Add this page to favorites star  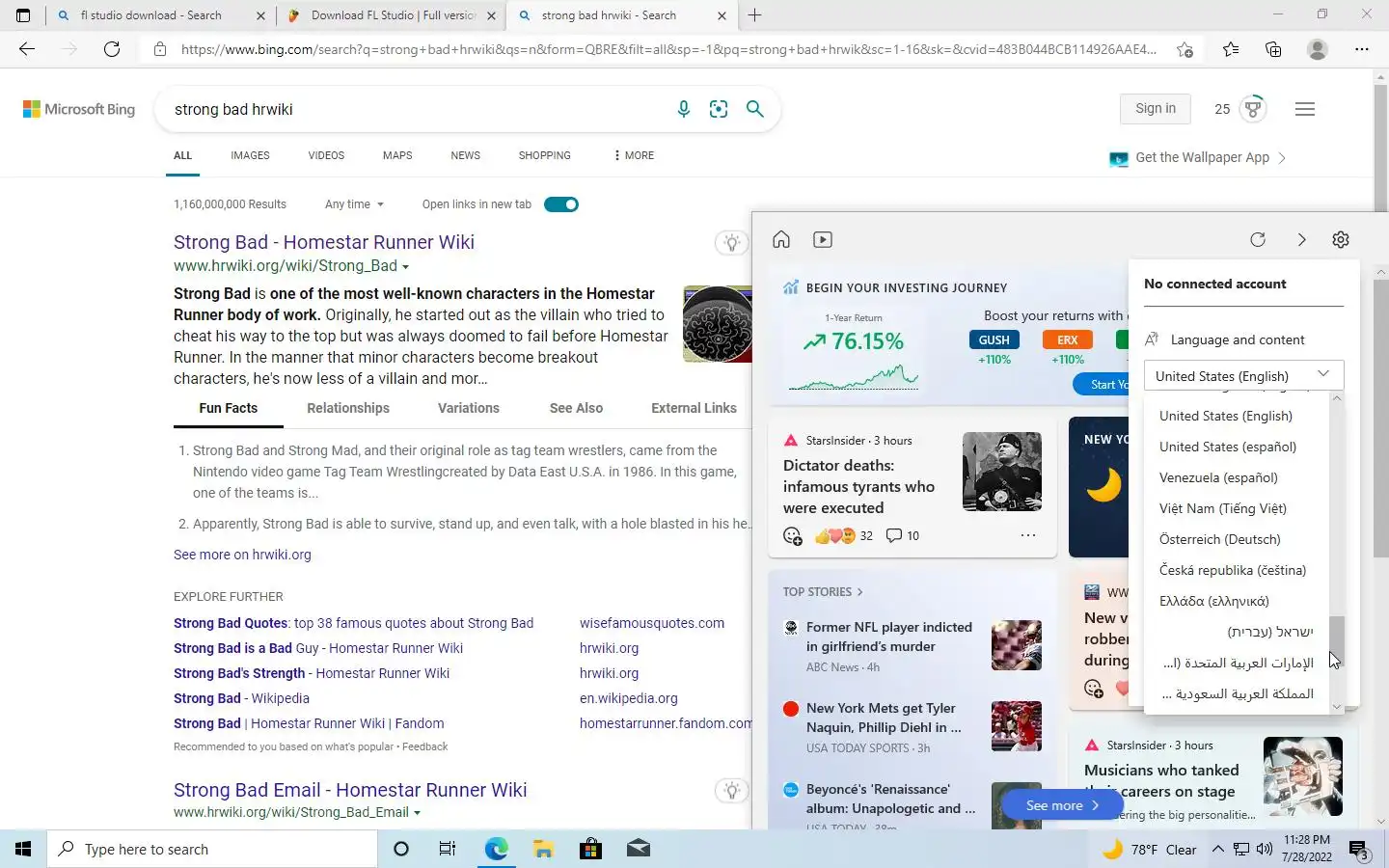click(x=1185, y=49)
